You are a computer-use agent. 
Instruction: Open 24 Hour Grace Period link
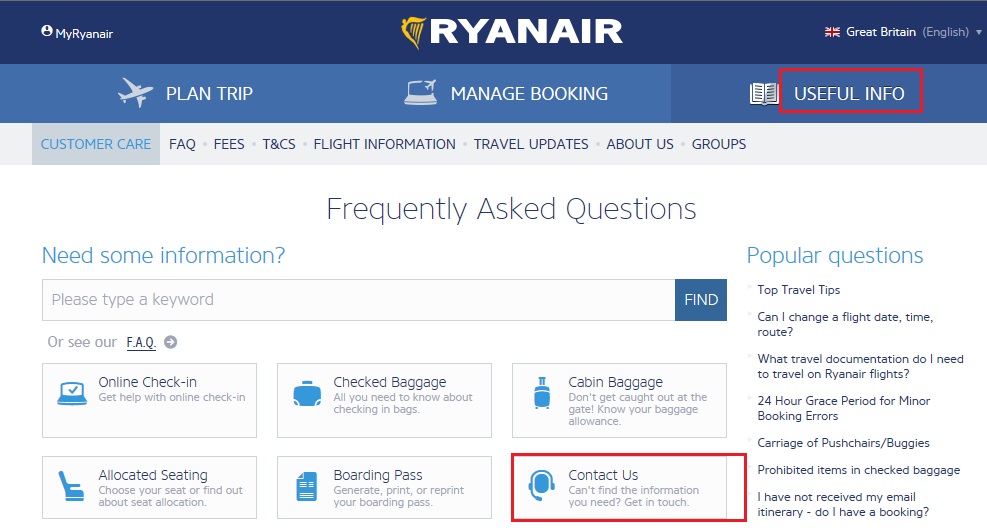(843, 408)
